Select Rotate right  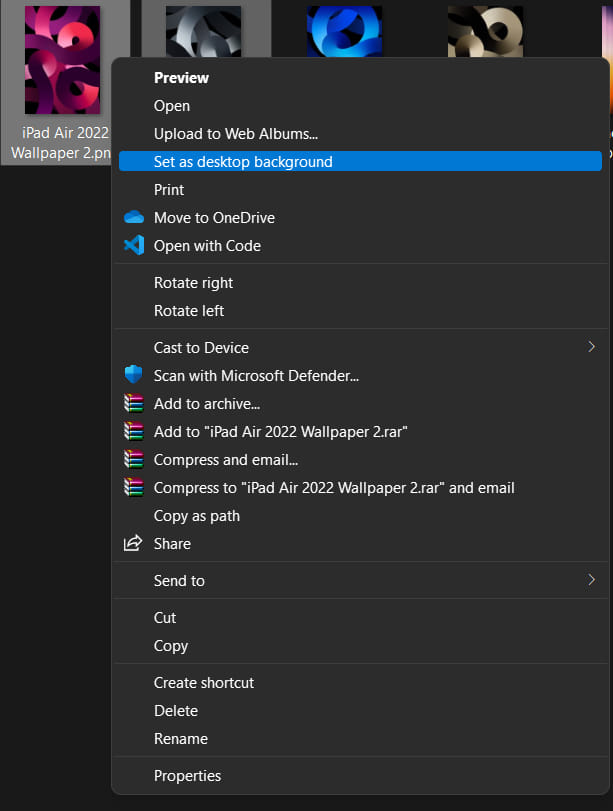[x=360, y=283]
